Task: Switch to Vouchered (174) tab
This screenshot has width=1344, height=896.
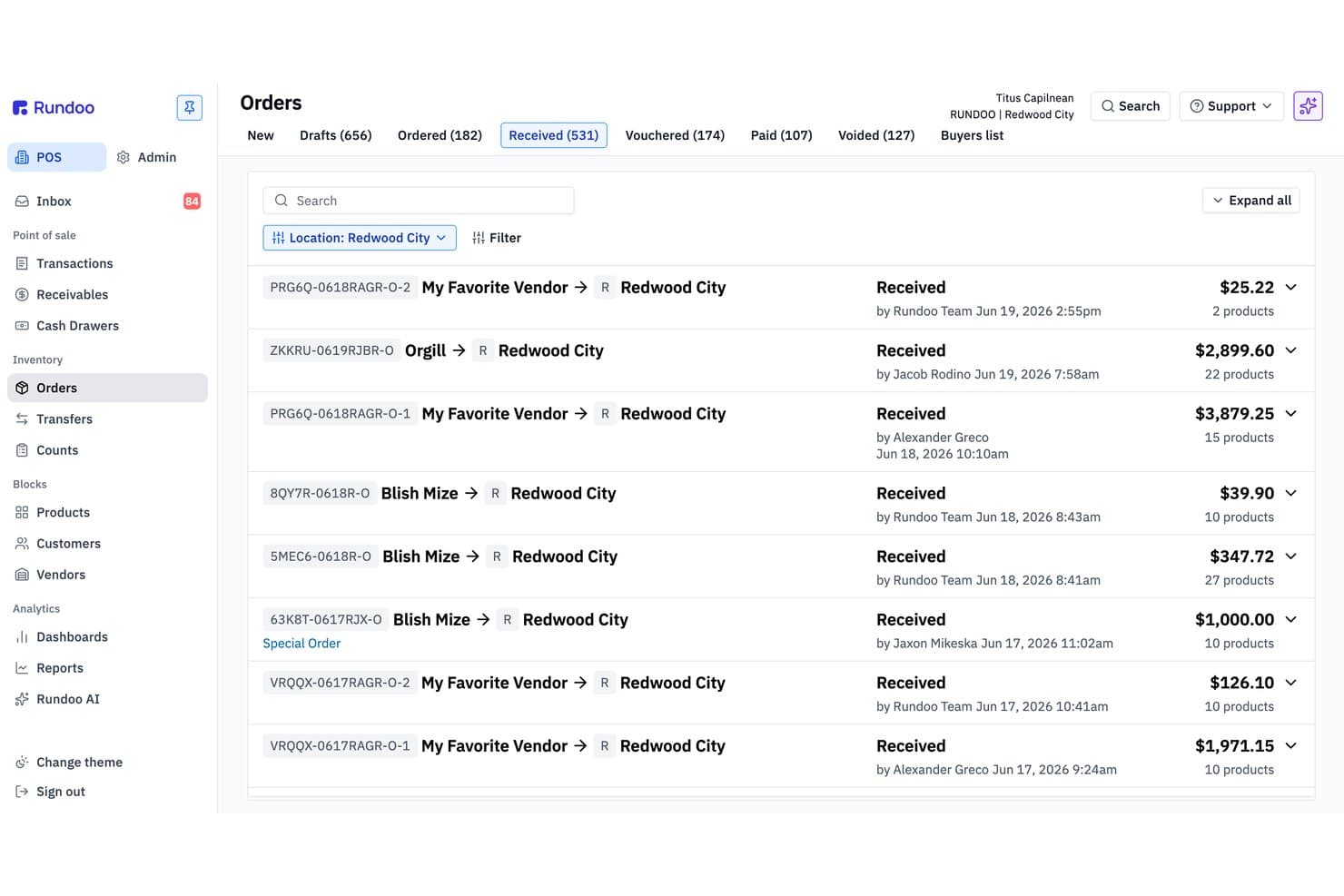Action: click(675, 135)
